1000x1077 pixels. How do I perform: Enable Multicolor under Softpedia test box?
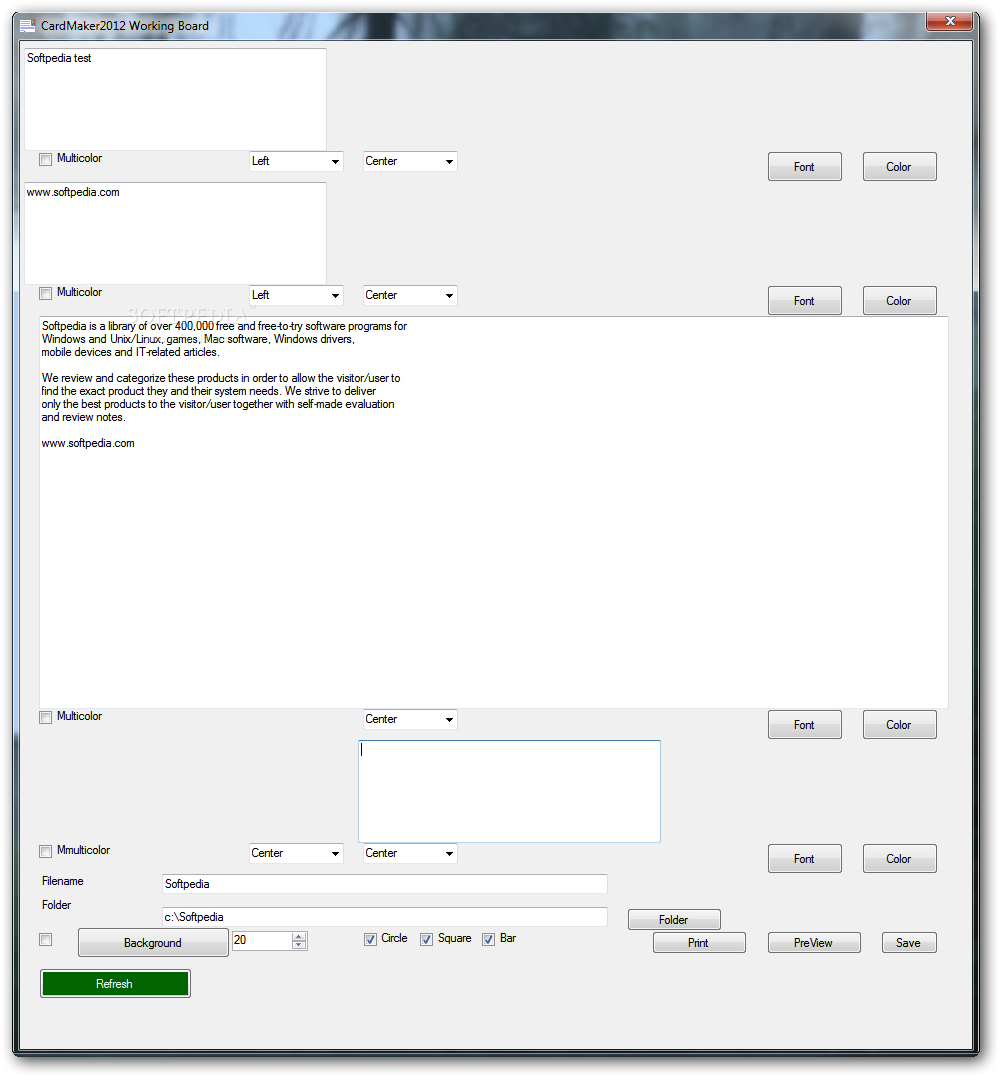pos(45,159)
